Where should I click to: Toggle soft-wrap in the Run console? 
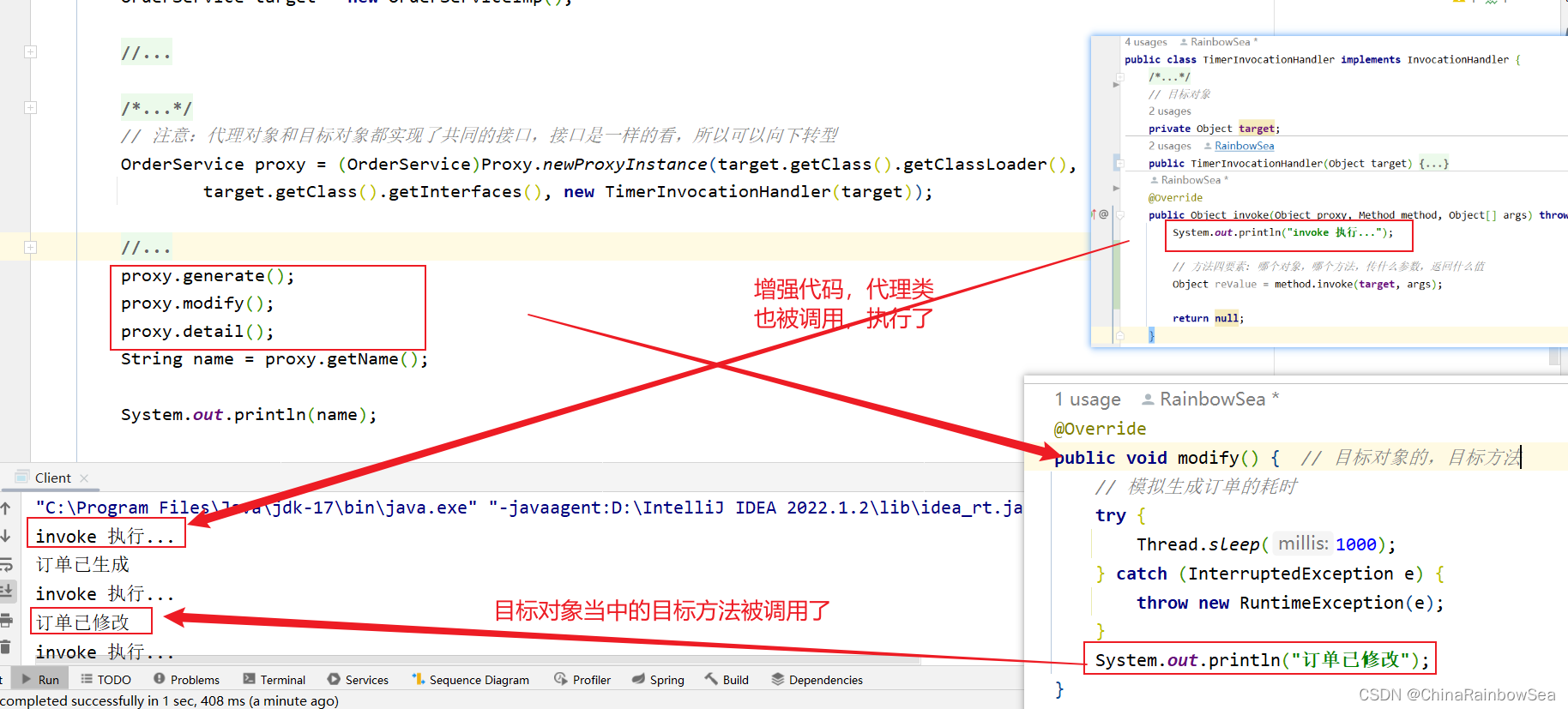click(5, 564)
